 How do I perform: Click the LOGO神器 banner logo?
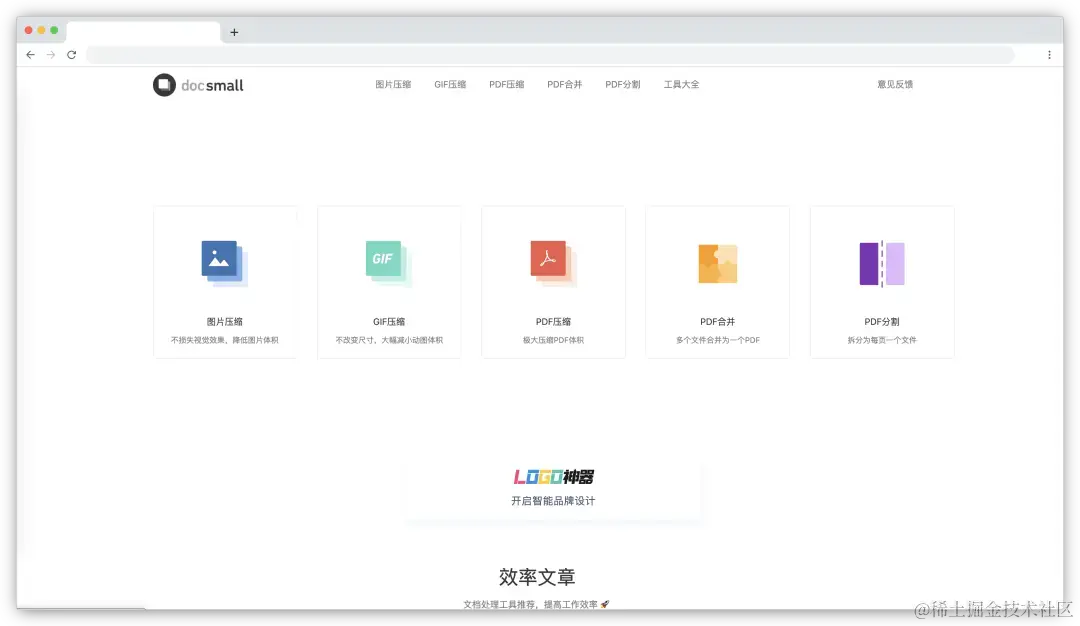553,477
